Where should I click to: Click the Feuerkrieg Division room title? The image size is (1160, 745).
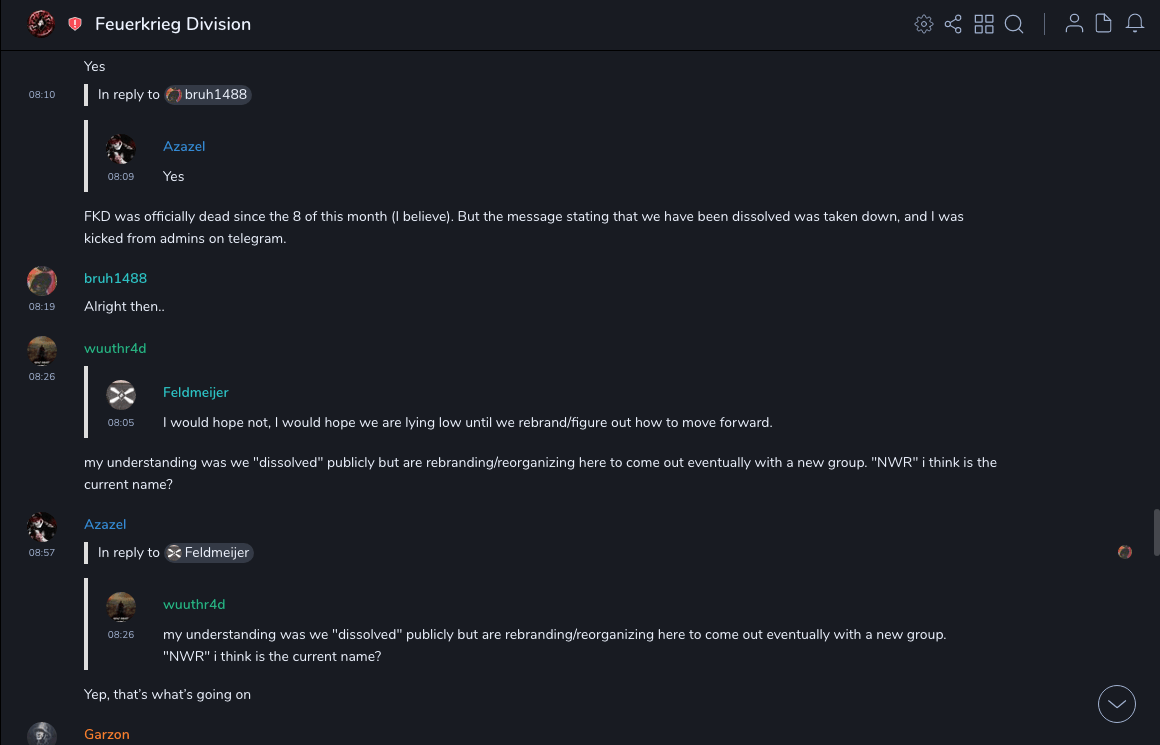pyautogui.click(x=173, y=24)
